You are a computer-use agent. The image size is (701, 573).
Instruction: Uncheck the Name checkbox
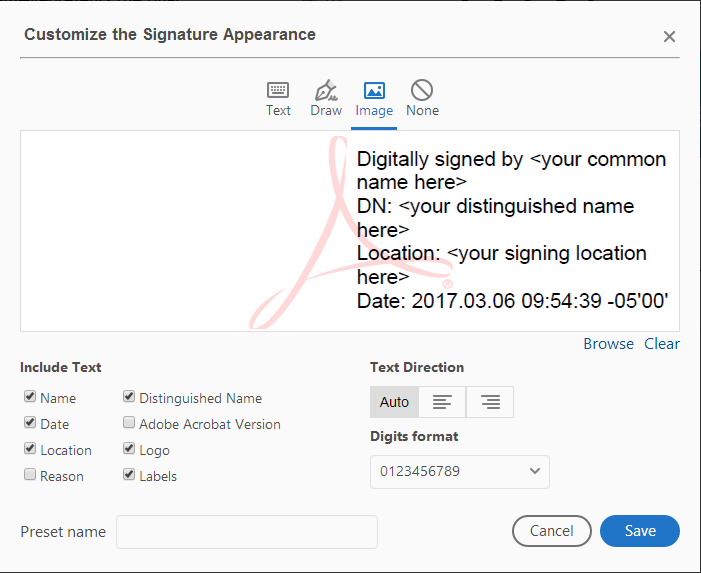[x=30, y=397]
